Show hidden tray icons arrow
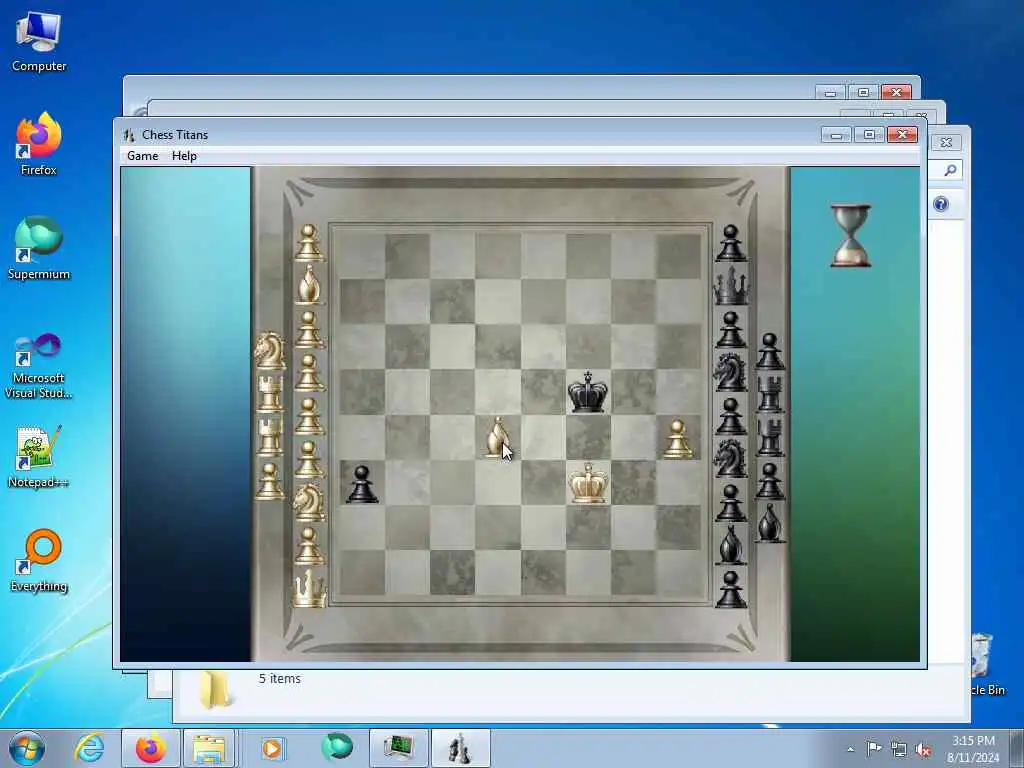The image size is (1024, 768). tap(850, 749)
